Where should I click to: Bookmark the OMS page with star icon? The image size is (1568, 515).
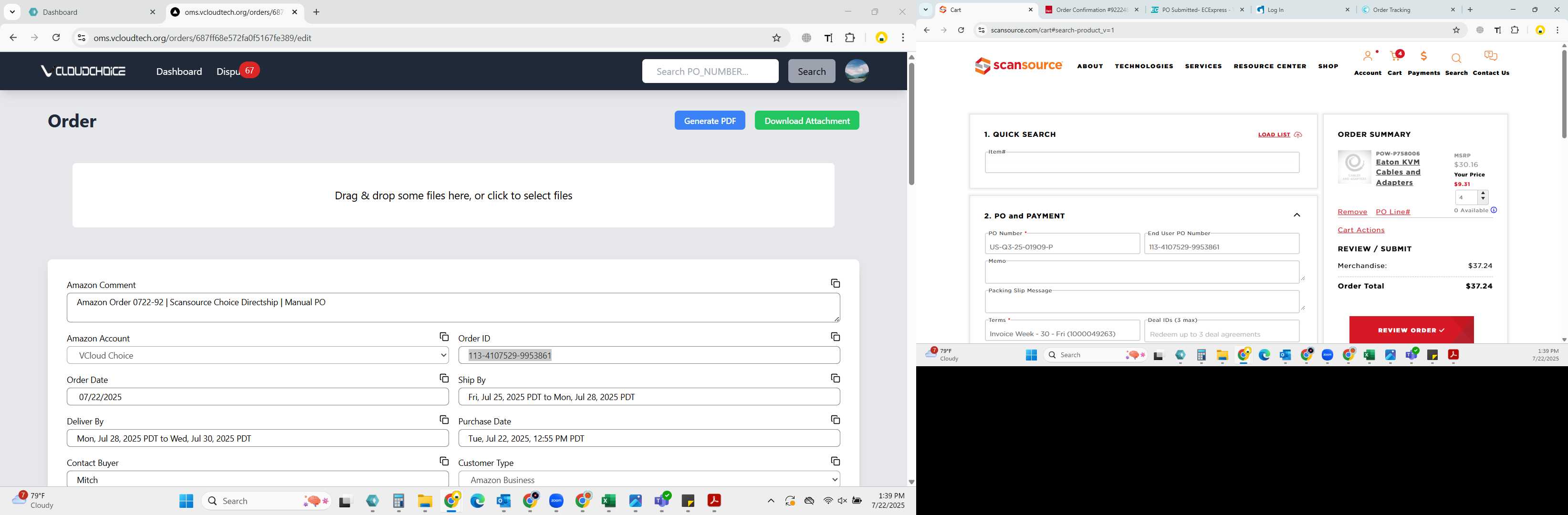[776, 38]
